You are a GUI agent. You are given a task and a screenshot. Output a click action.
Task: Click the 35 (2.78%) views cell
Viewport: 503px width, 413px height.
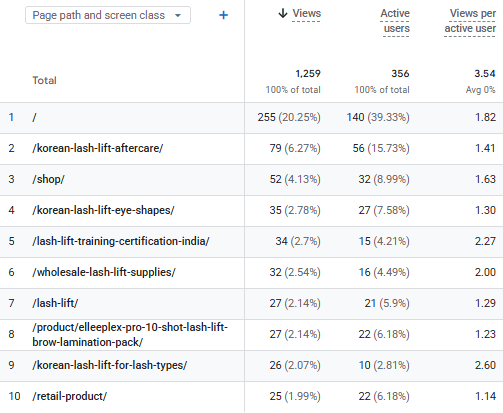[x=295, y=210]
